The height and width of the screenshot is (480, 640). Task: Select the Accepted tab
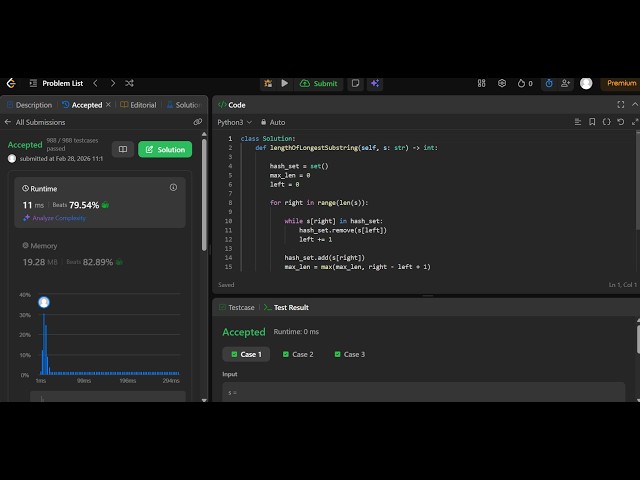point(82,105)
